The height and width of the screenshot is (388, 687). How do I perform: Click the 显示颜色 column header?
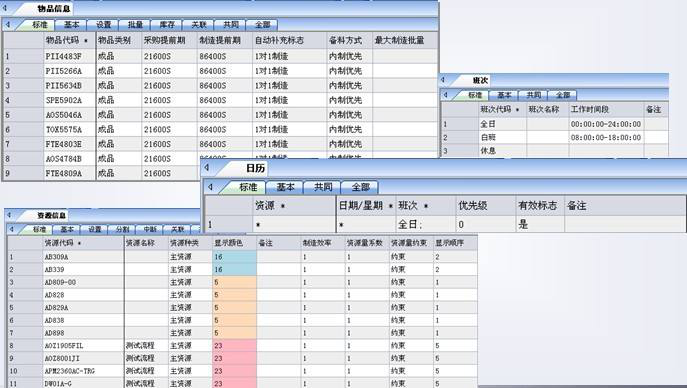tap(234, 243)
